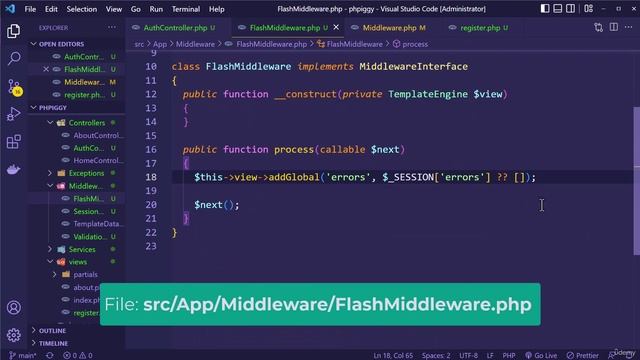Go to line via Ln 18, Col 65
Image resolution: width=640 pixels, height=360 pixels.
[393, 356]
